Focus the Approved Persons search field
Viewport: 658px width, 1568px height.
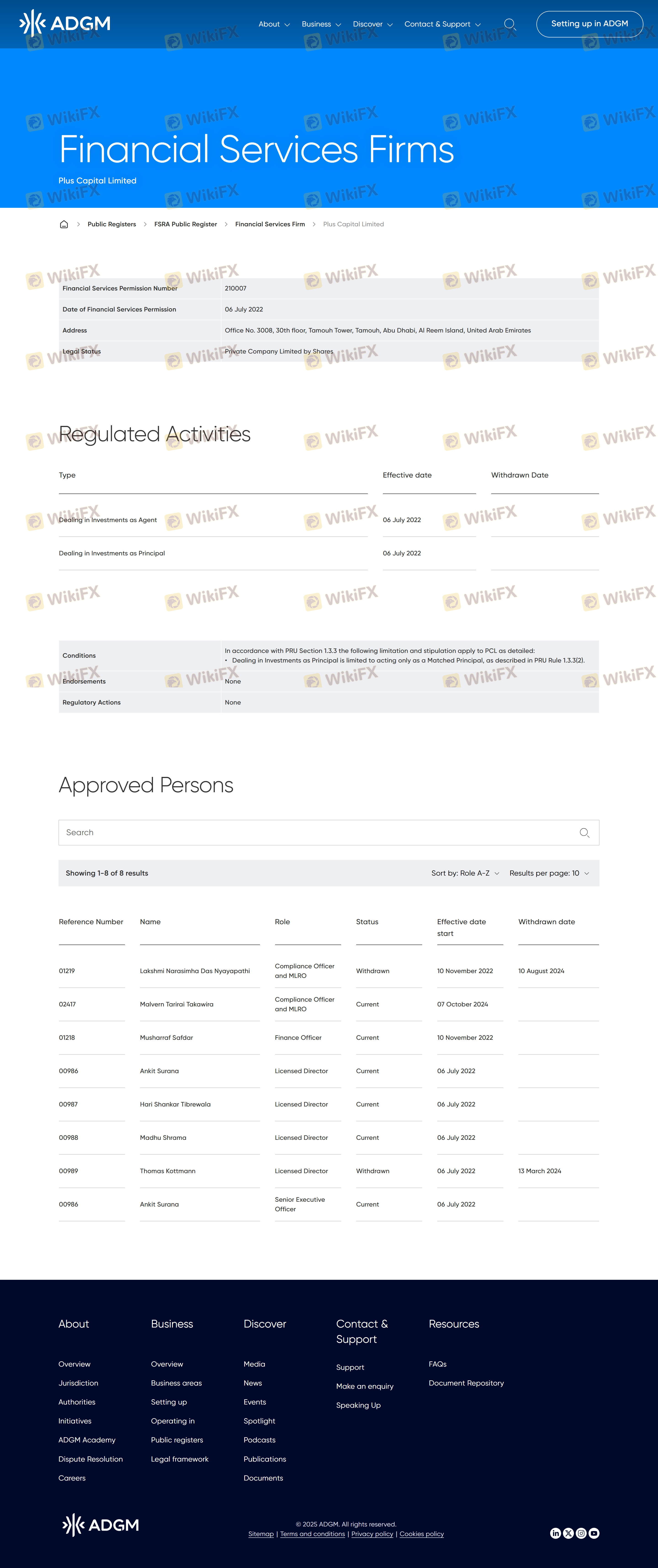pyautogui.click(x=316, y=833)
